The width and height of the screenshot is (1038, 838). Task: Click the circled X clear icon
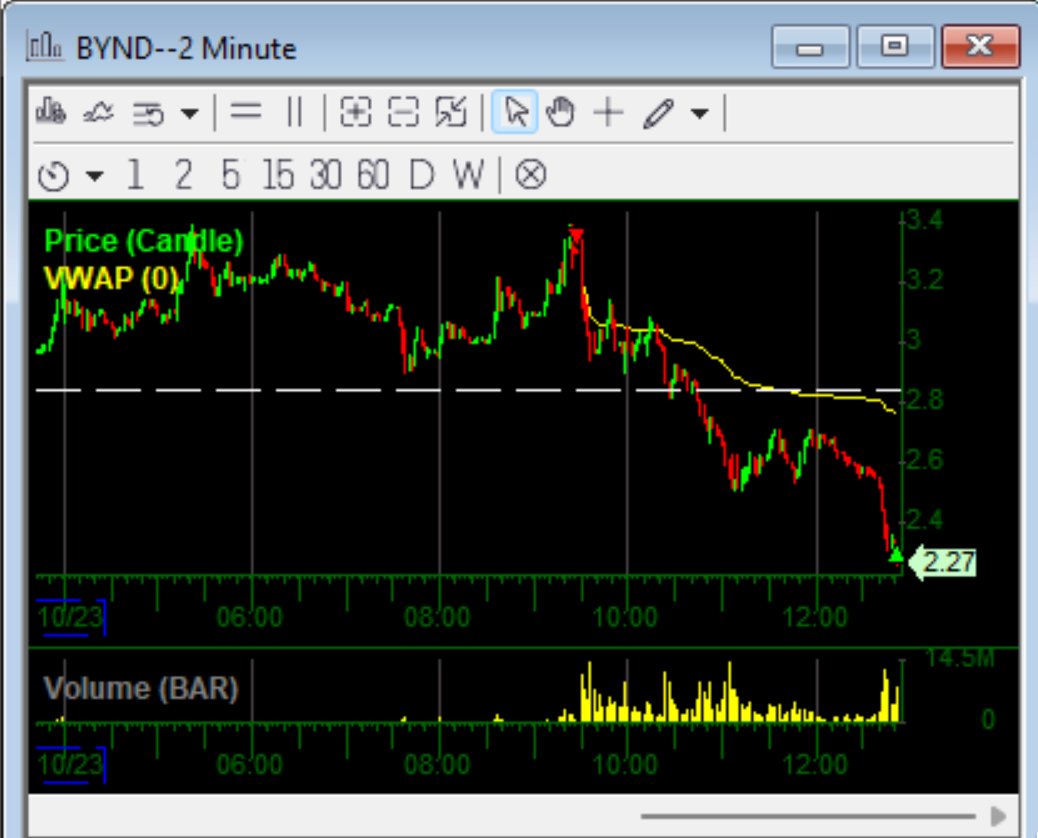coord(531,175)
